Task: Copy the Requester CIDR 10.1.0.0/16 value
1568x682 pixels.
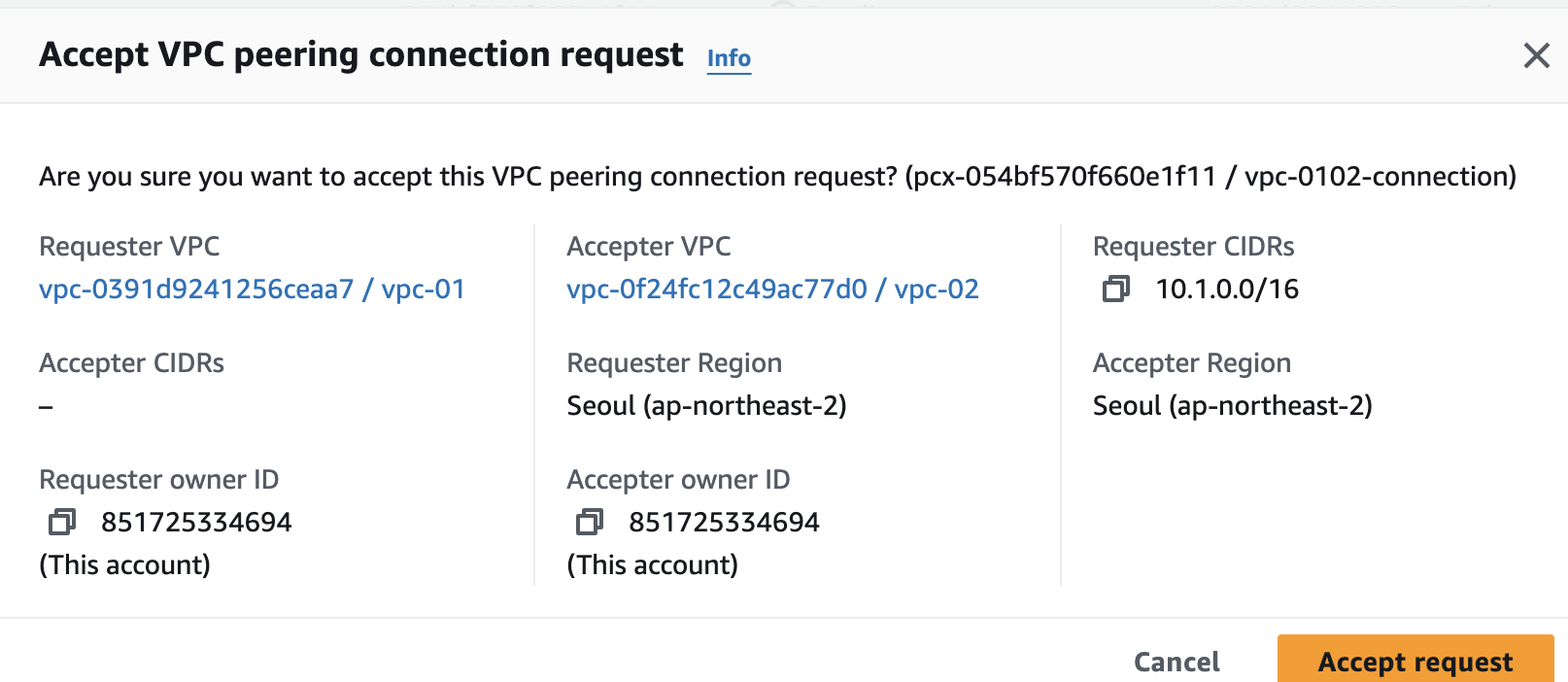Action: (x=1116, y=289)
